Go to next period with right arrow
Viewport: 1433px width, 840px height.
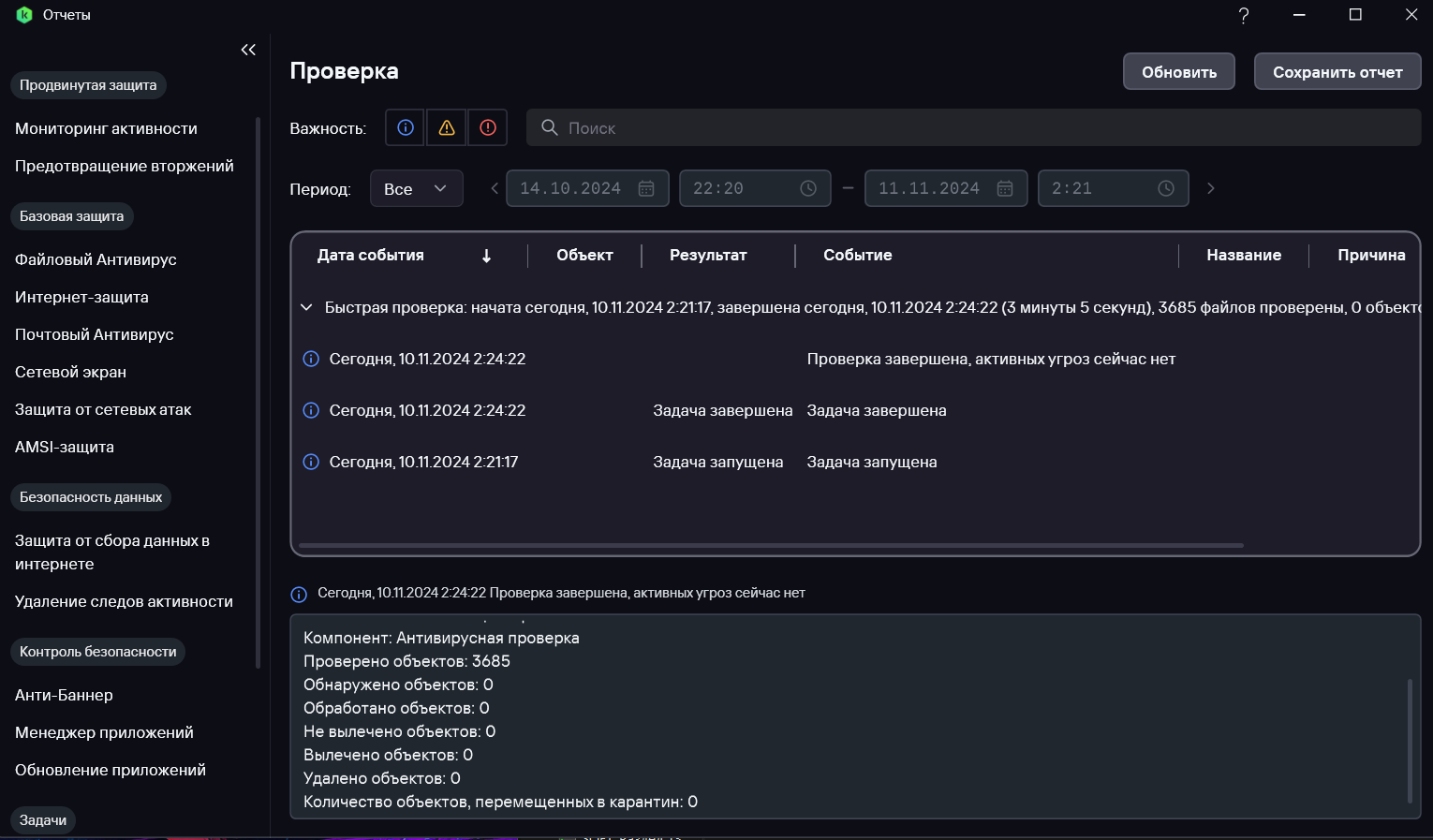coord(1210,188)
